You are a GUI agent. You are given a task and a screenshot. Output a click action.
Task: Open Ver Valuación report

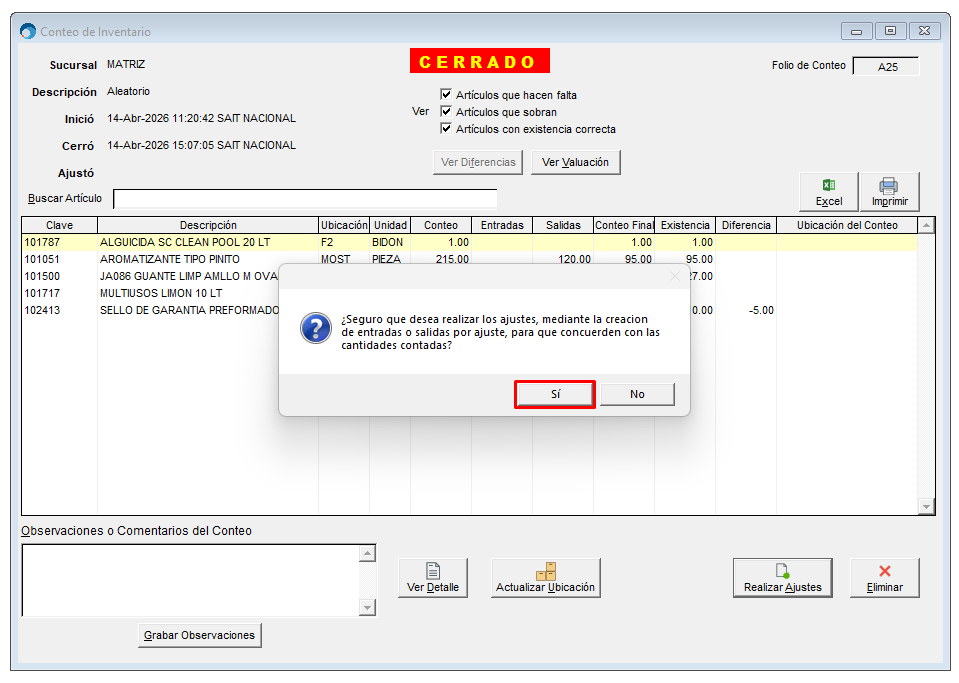coord(575,162)
